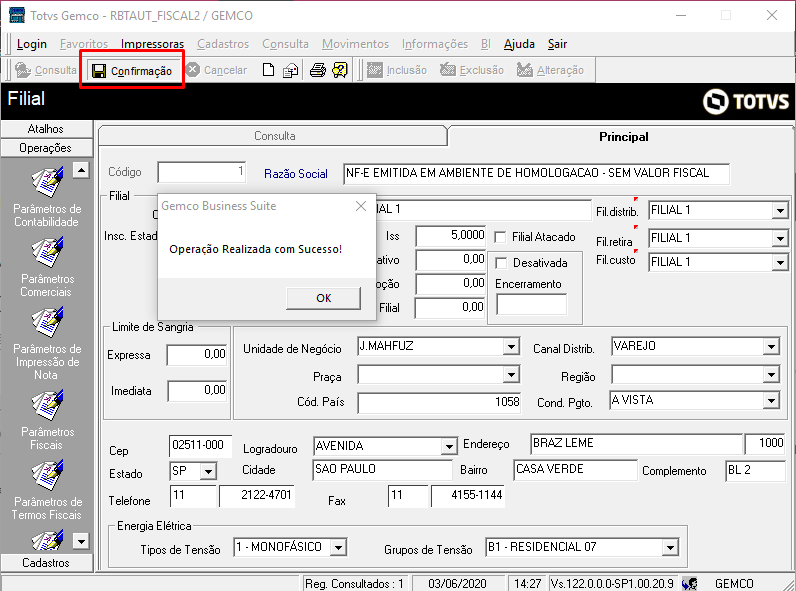Expand the Fil.retira dropdown
Image resolution: width=796 pixels, height=591 pixels.
780,238
